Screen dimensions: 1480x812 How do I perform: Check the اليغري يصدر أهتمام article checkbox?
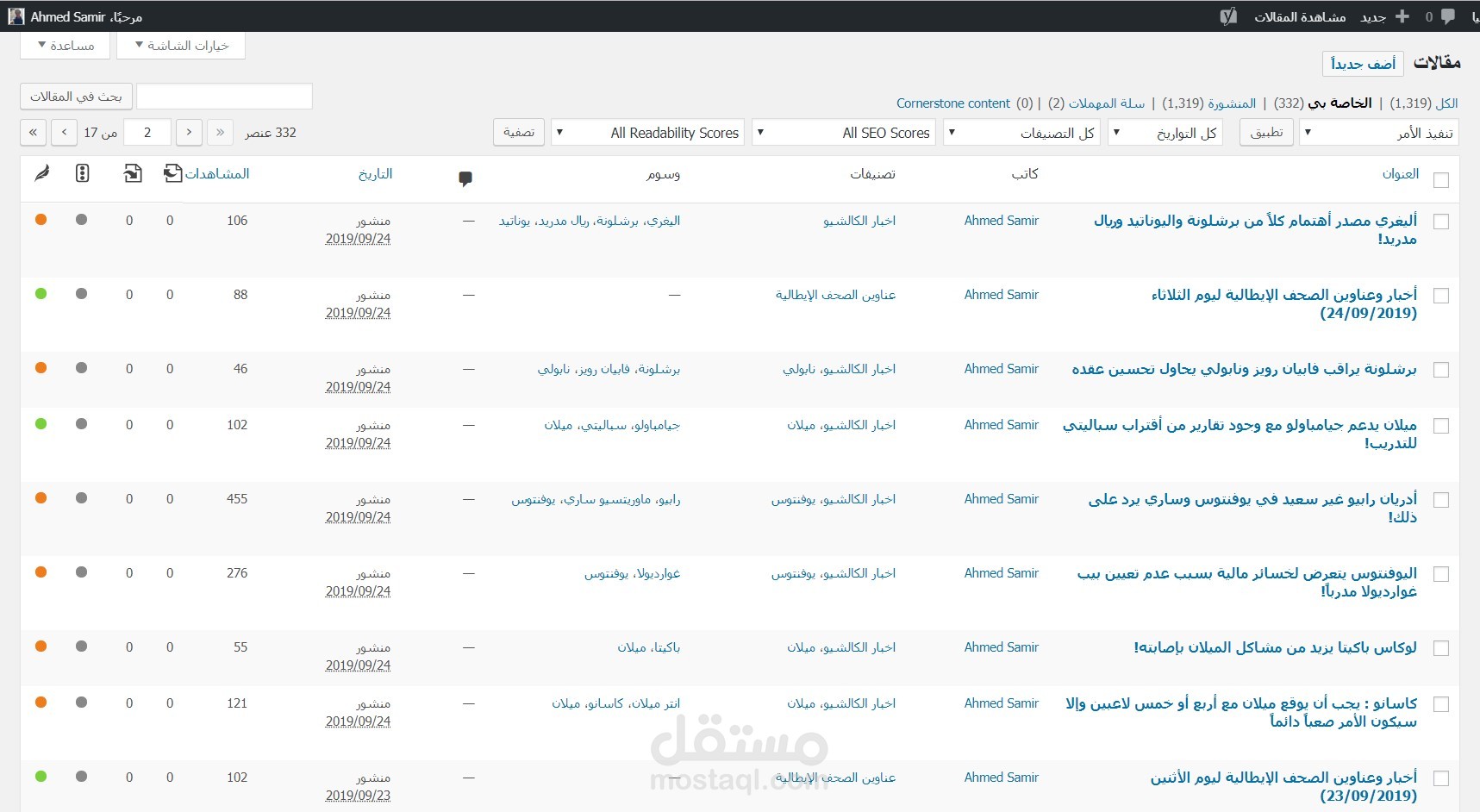(x=1441, y=222)
